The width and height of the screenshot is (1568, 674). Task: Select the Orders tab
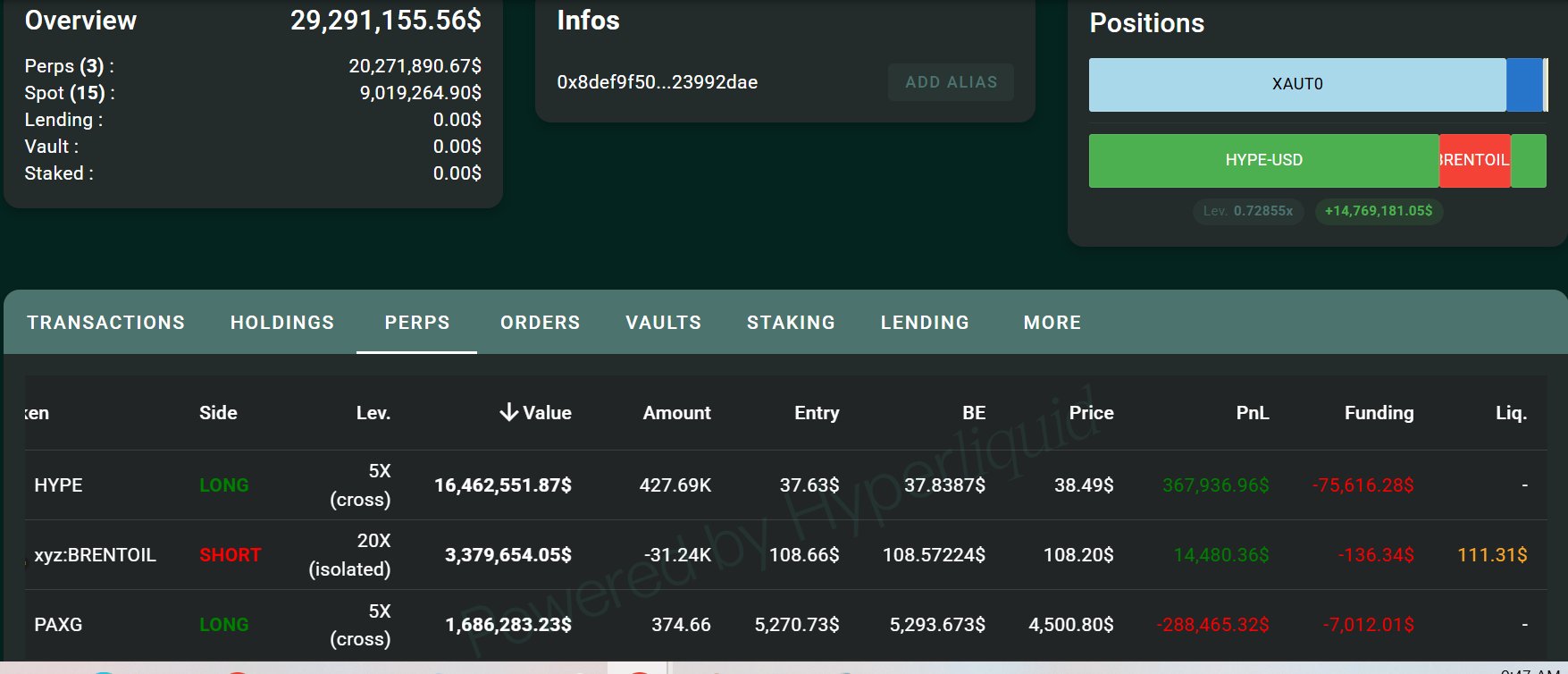(x=540, y=323)
